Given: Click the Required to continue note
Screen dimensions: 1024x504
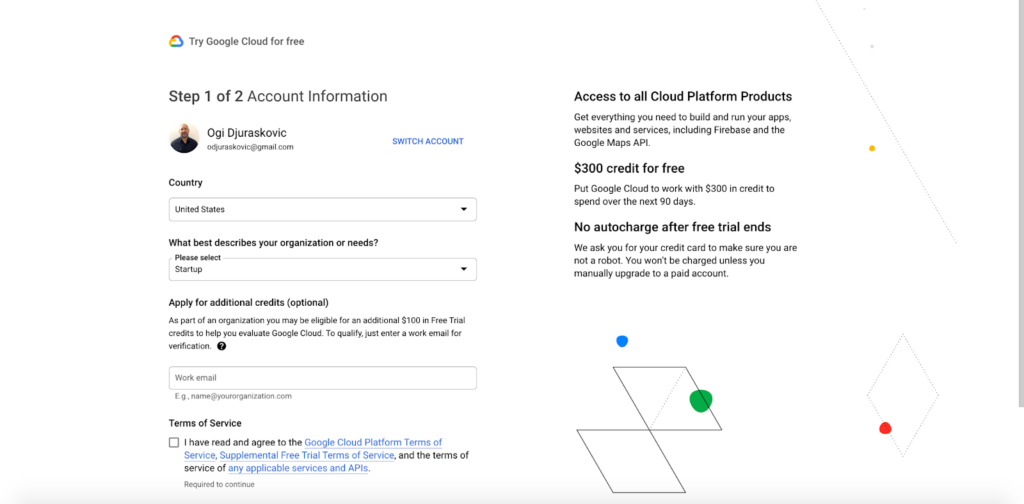Looking at the screenshot, I should coord(219,484).
